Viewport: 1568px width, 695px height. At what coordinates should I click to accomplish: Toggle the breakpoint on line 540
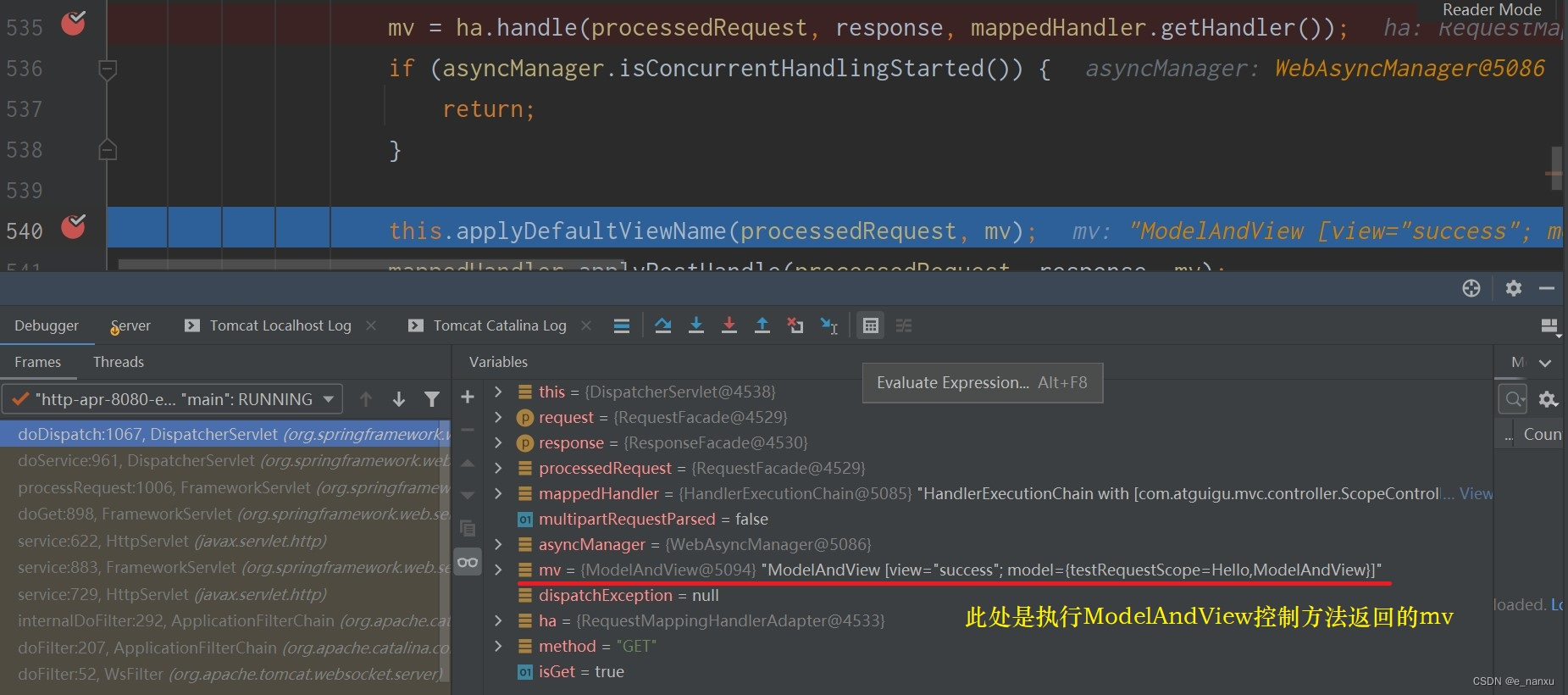point(74,226)
